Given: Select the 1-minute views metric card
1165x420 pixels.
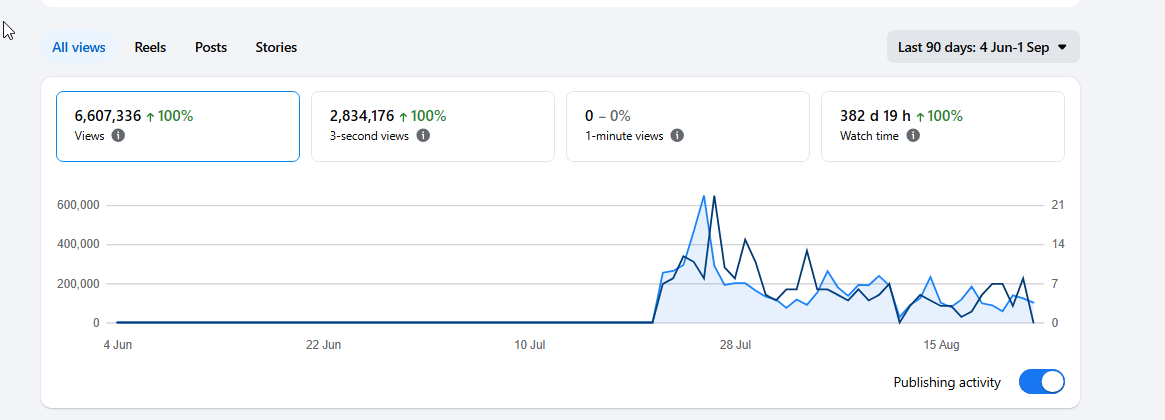Looking at the screenshot, I should point(687,126).
